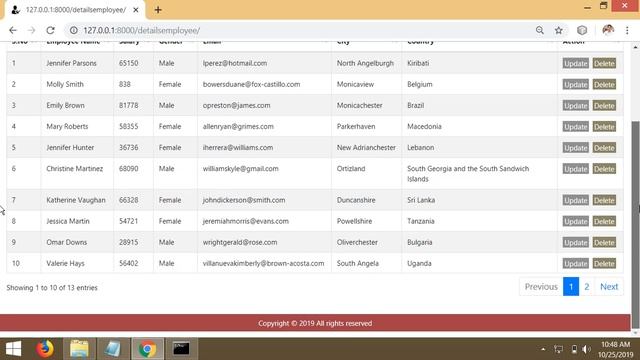640x360 pixels.
Task: Delete employee Mary Roberts
Action: click(604, 127)
